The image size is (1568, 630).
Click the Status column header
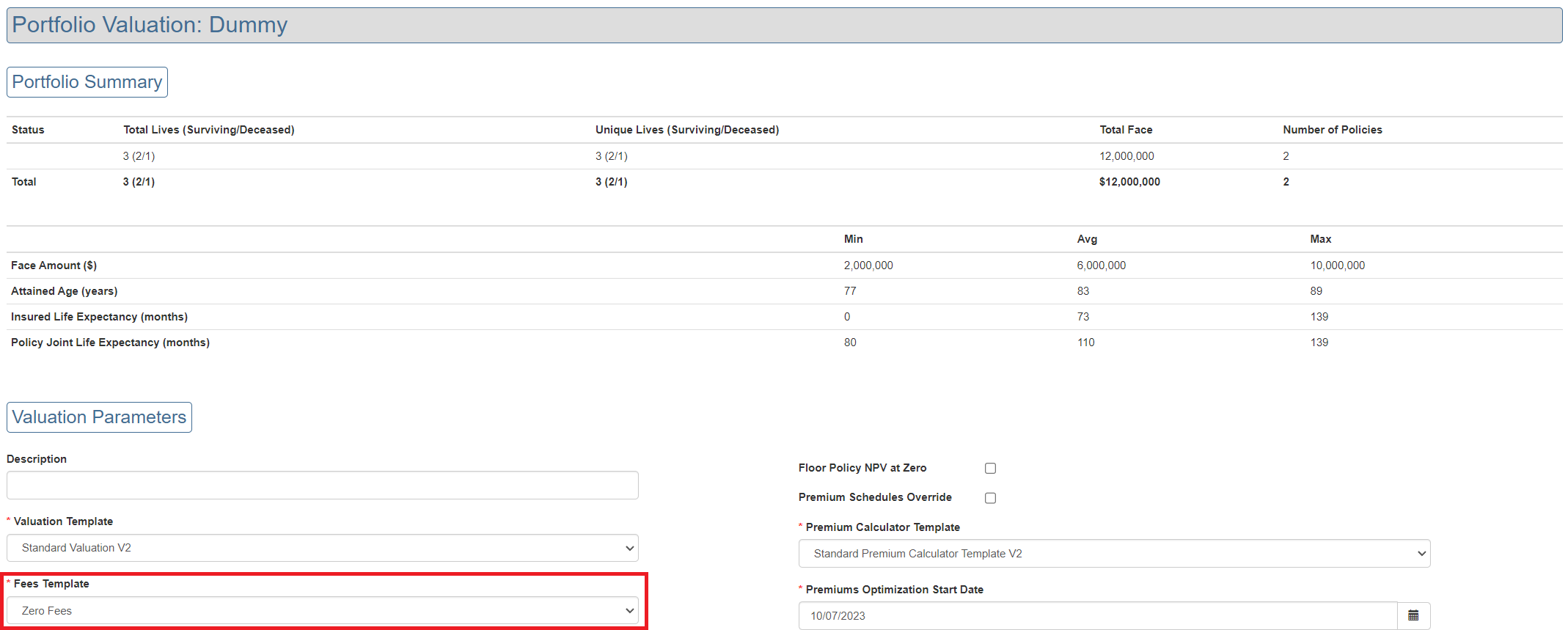(28, 130)
